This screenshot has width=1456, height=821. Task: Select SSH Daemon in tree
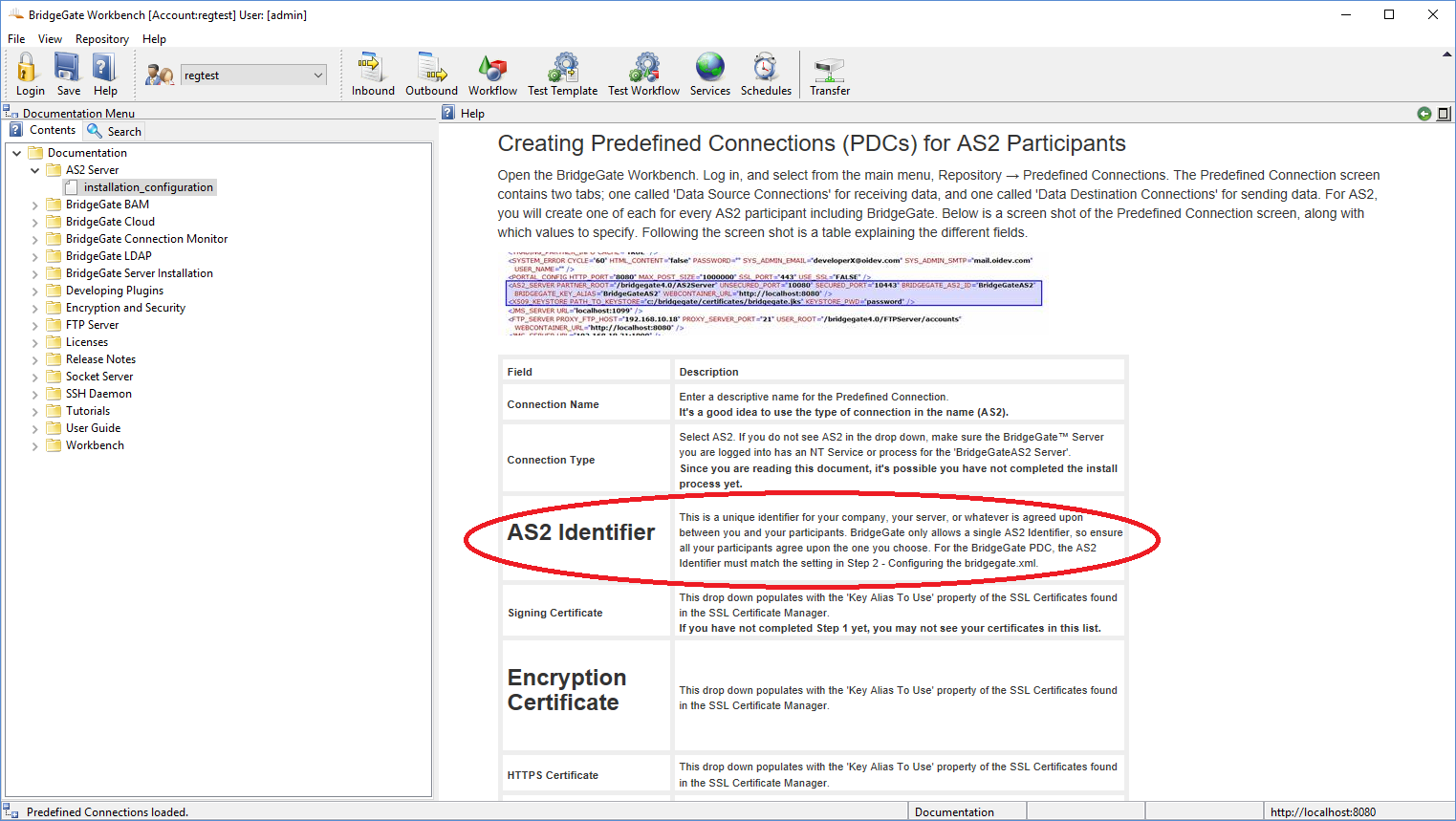coord(98,394)
